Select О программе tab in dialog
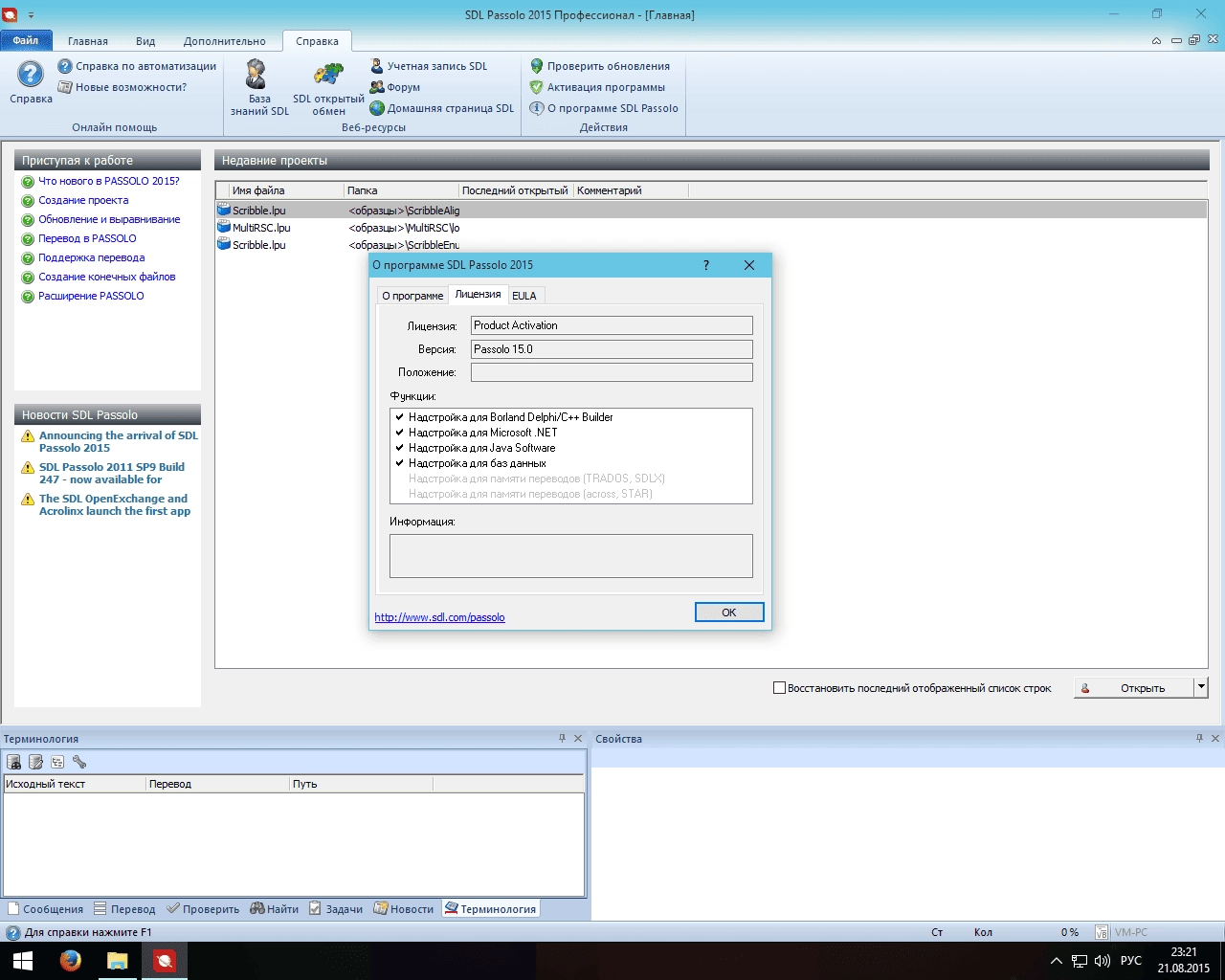This screenshot has width=1225, height=980. [412, 296]
